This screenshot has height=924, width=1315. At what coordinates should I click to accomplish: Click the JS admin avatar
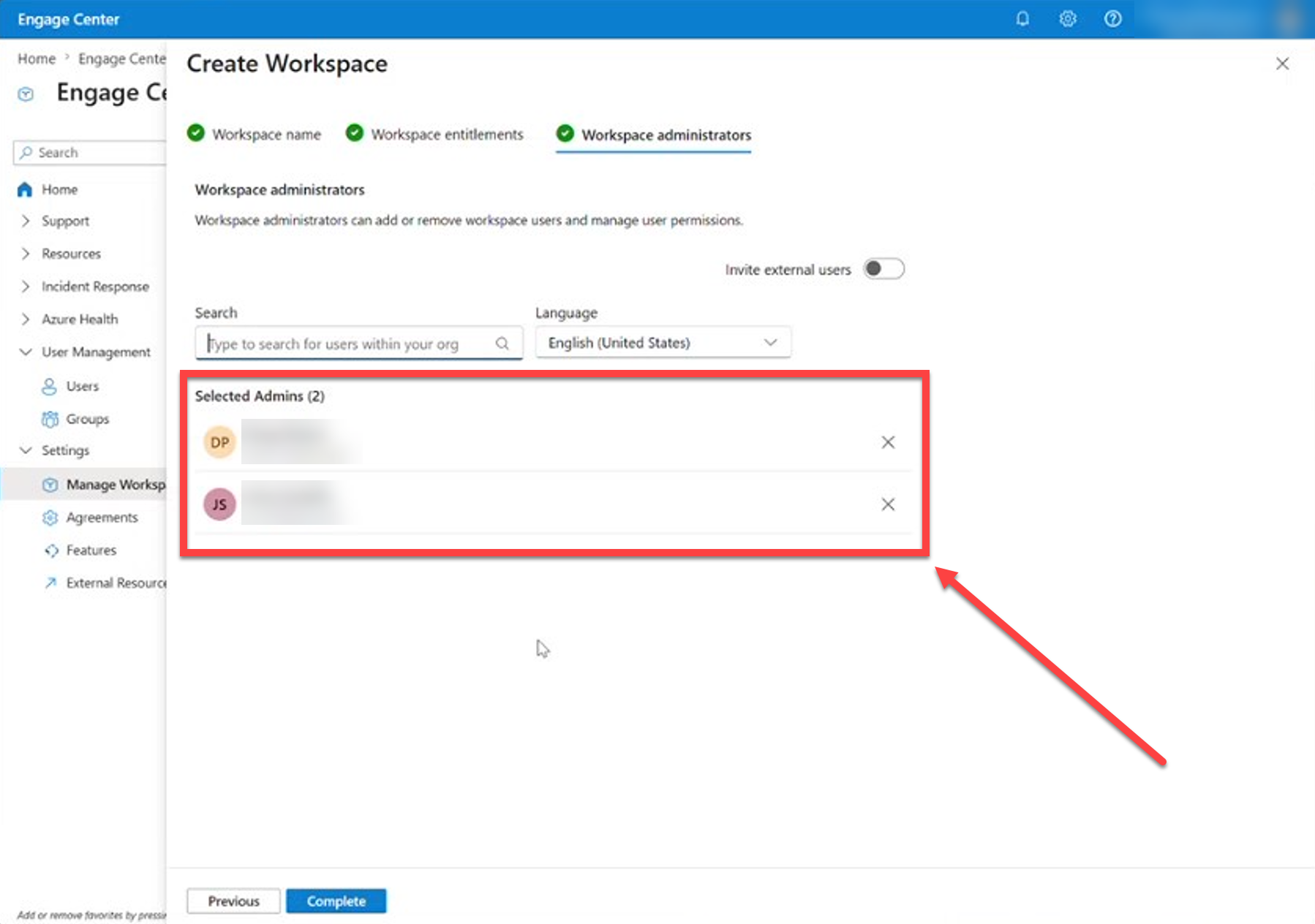(219, 504)
